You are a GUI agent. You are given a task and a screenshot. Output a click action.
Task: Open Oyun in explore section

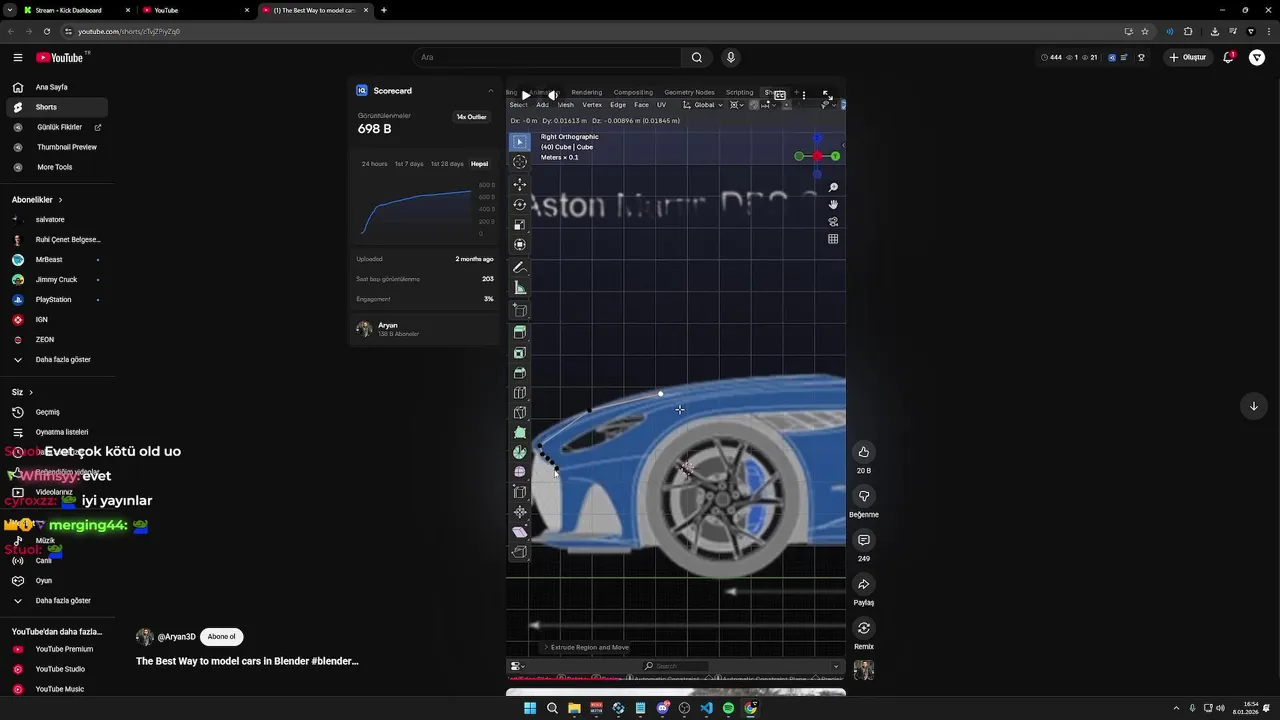pos(57,580)
